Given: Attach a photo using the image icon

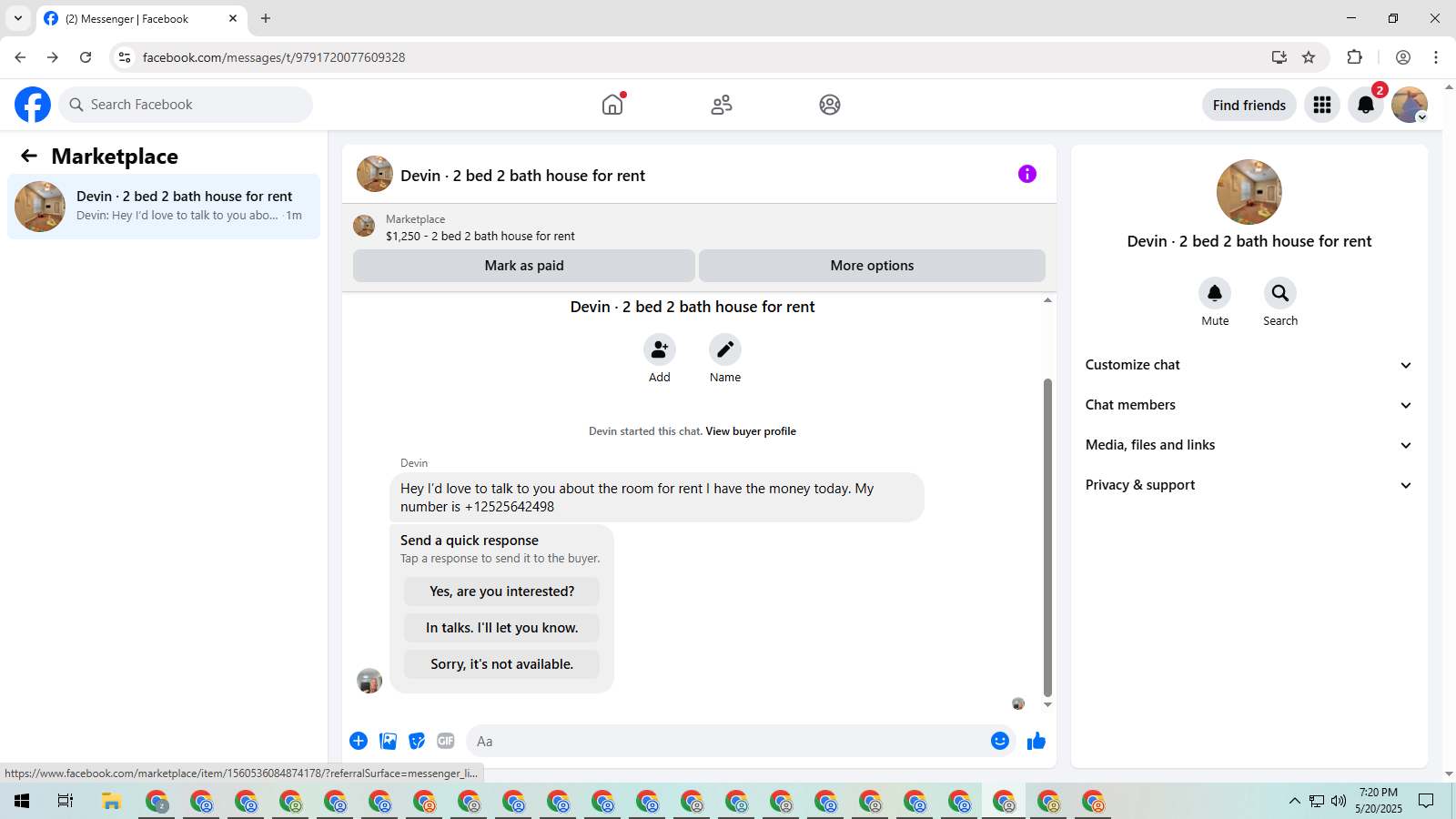Looking at the screenshot, I should tap(389, 741).
